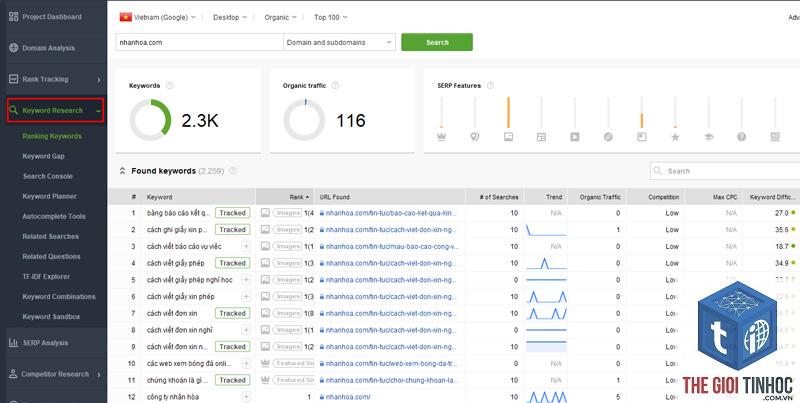Open Keyword Gap in sidebar
800x403 pixels.
[43, 156]
